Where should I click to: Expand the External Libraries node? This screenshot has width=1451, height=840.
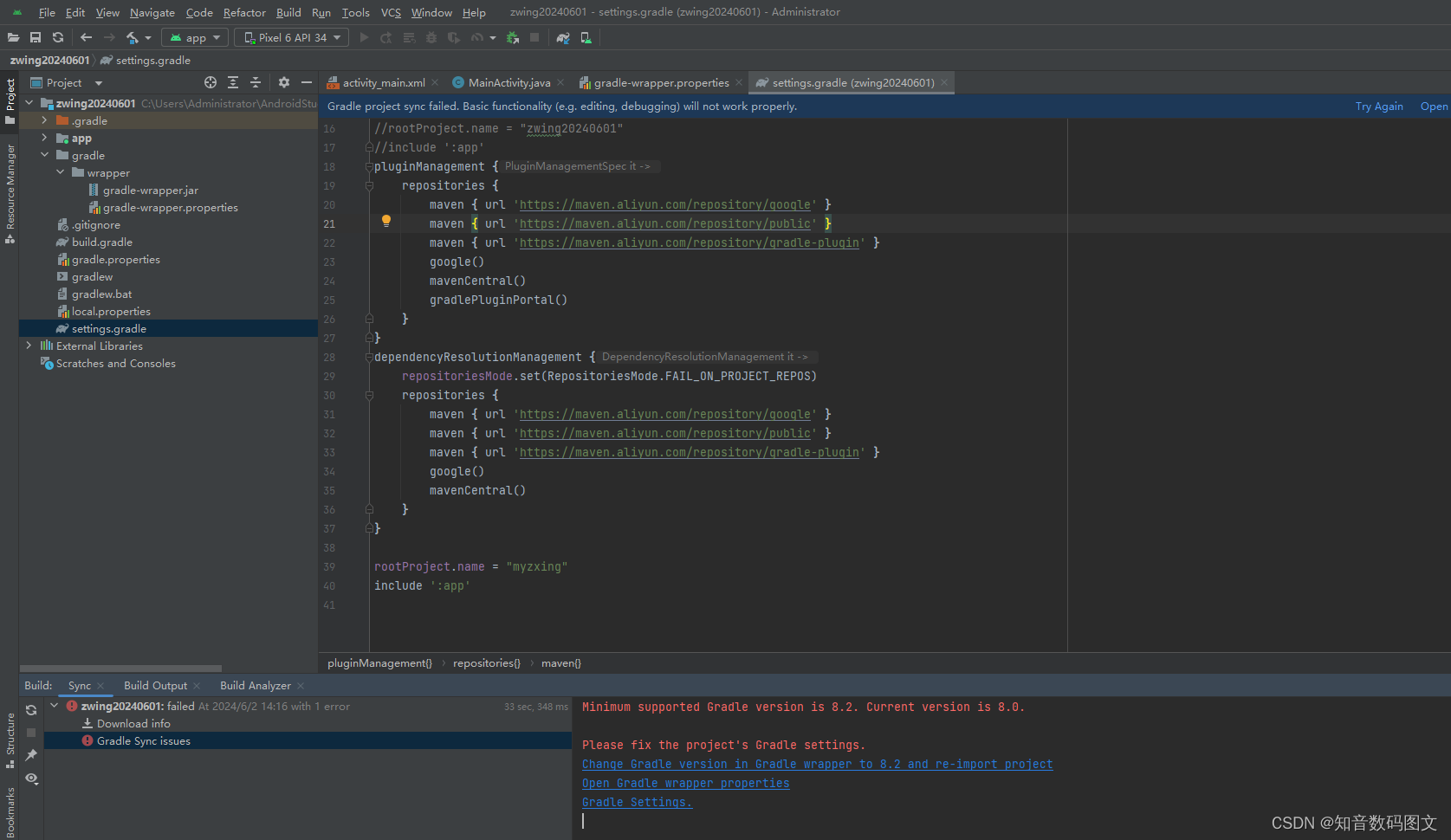29,346
